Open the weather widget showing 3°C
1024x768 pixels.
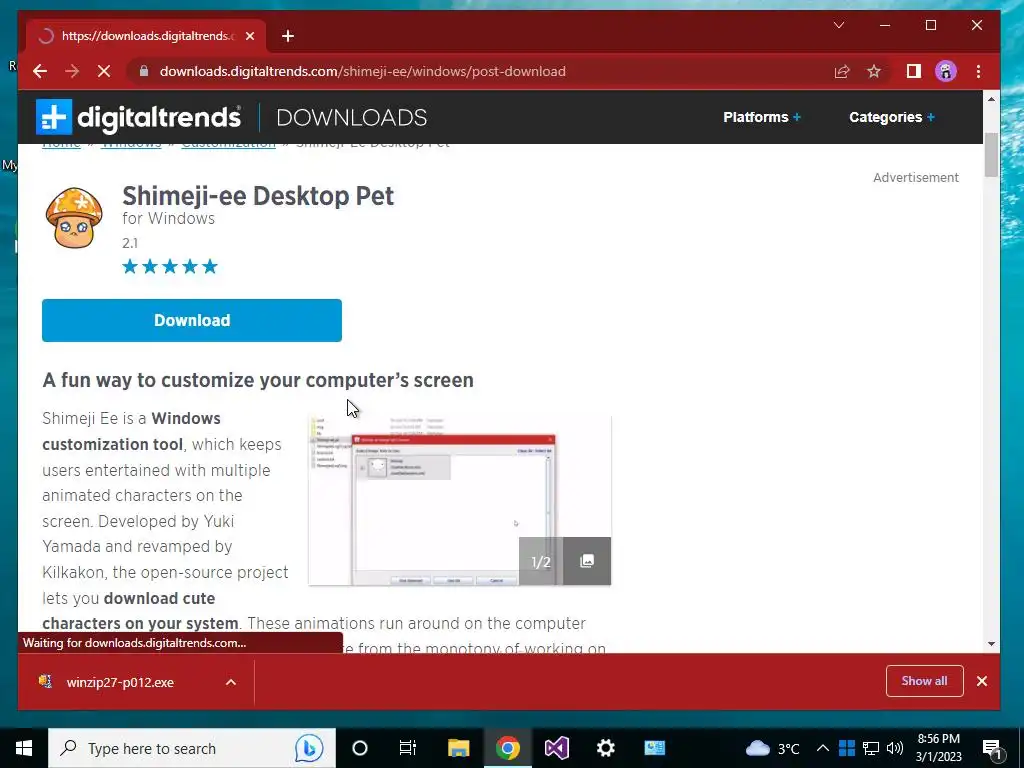pyautogui.click(x=772, y=748)
